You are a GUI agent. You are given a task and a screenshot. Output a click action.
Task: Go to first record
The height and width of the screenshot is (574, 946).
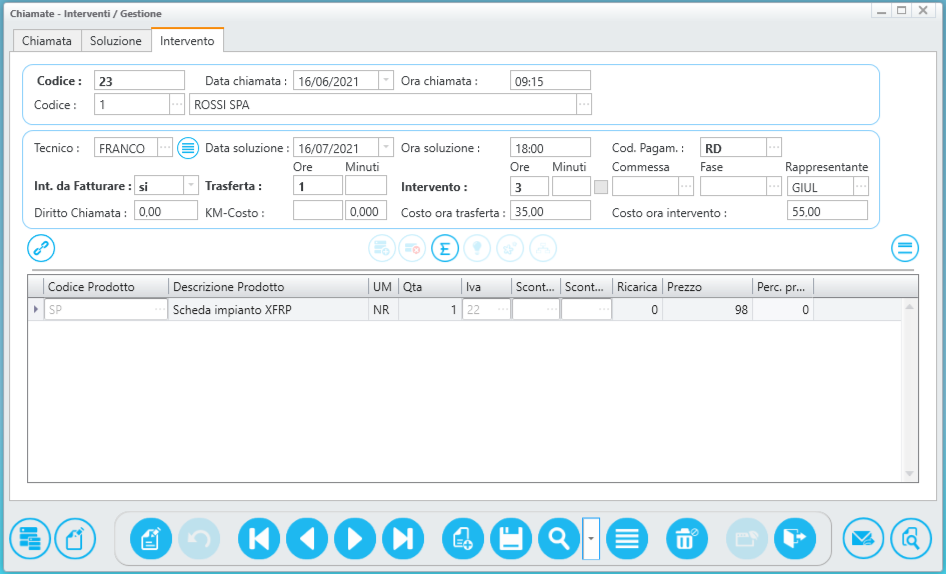pyautogui.click(x=259, y=538)
